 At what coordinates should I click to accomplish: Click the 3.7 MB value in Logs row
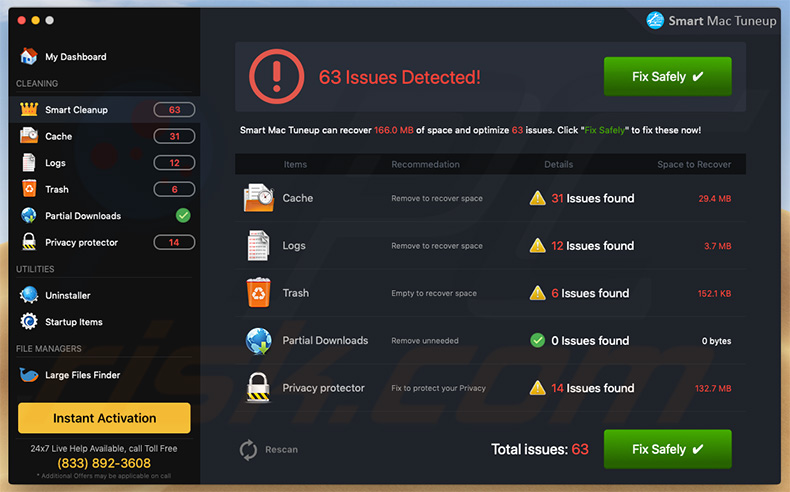(x=717, y=246)
